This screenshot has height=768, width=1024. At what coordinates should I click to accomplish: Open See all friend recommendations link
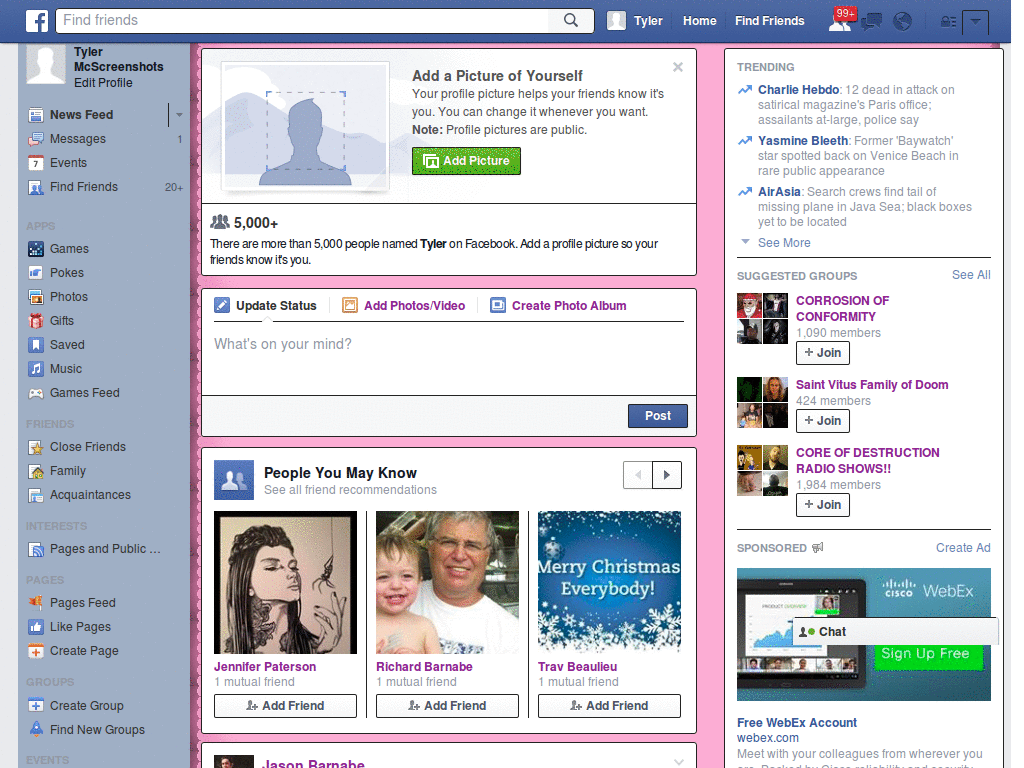(x=350, y=490)
